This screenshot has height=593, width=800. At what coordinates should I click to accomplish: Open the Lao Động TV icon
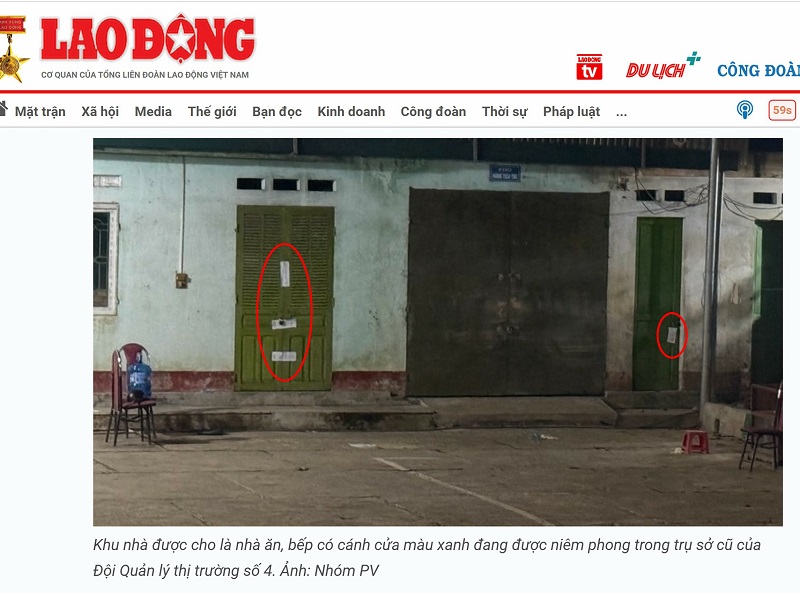tap(589, 67)
